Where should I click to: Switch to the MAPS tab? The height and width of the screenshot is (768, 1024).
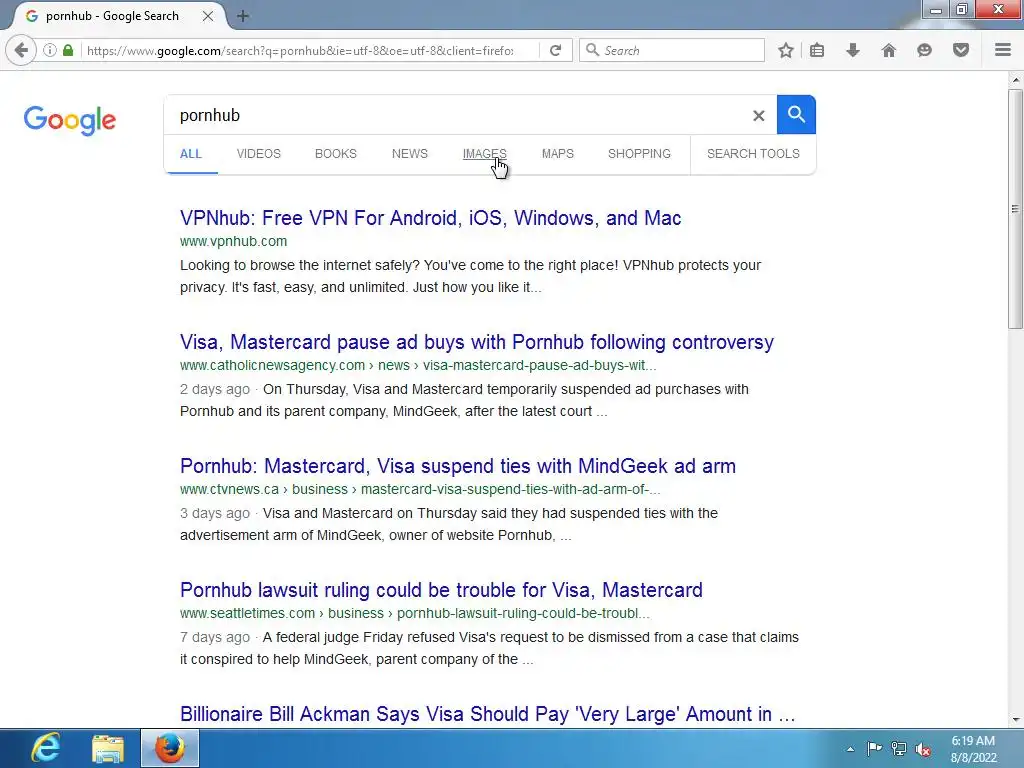558,154
